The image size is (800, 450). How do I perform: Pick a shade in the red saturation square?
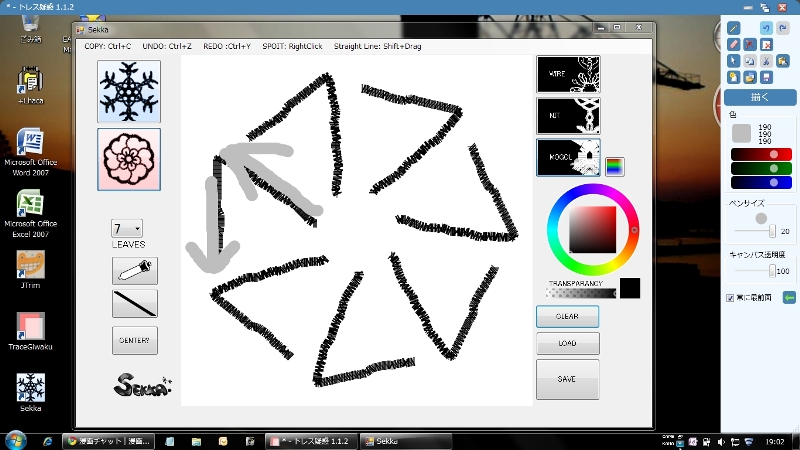click(592, 230)
